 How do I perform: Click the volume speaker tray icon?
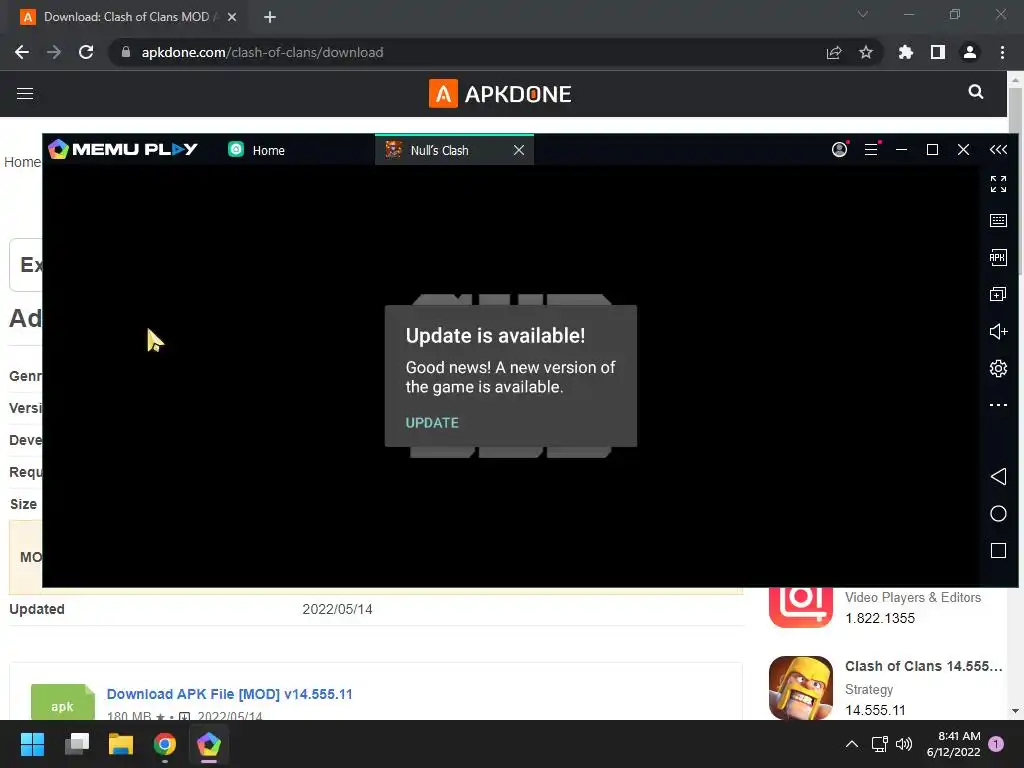point(904,744)
